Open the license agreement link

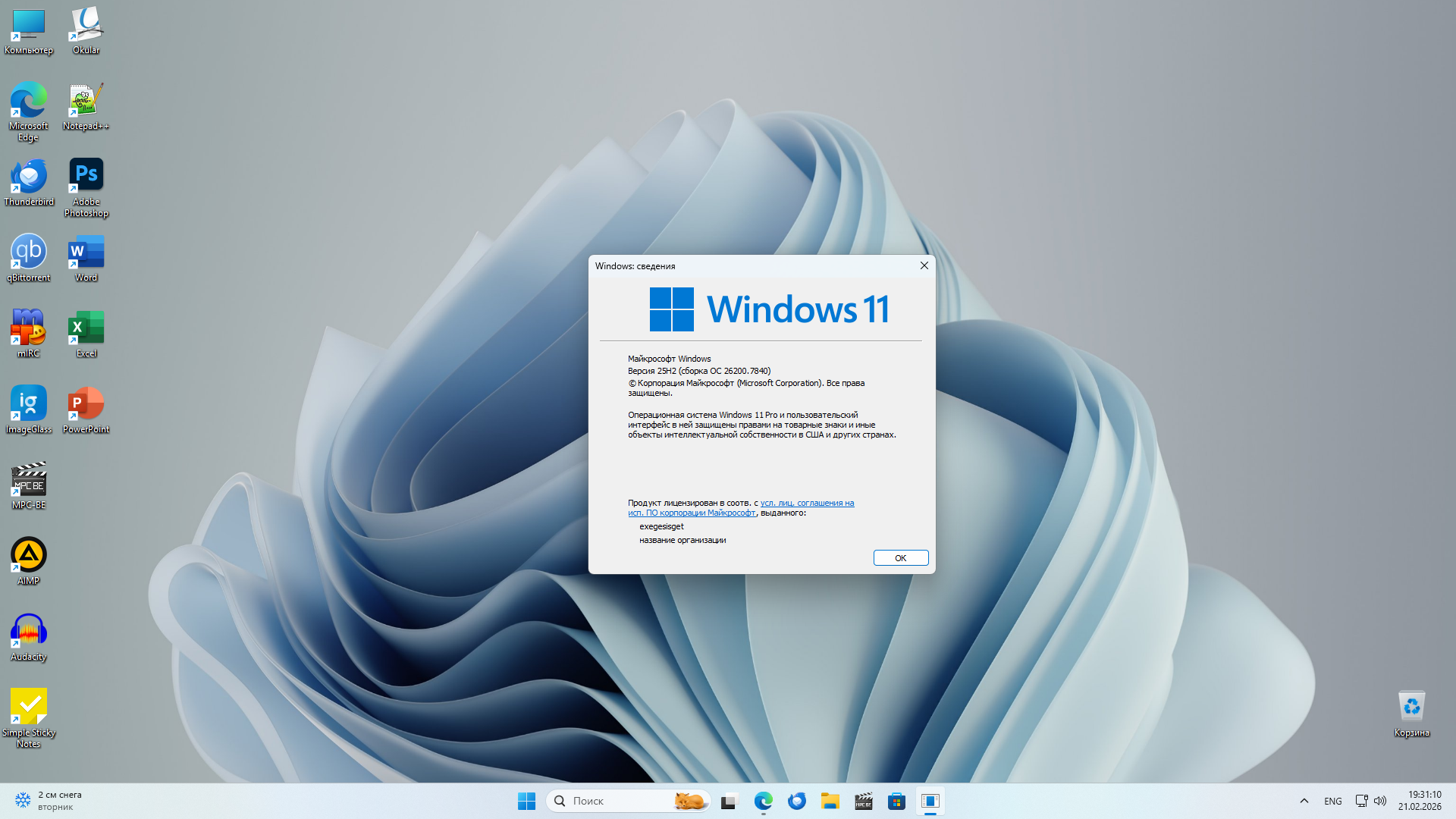[807, 503]
